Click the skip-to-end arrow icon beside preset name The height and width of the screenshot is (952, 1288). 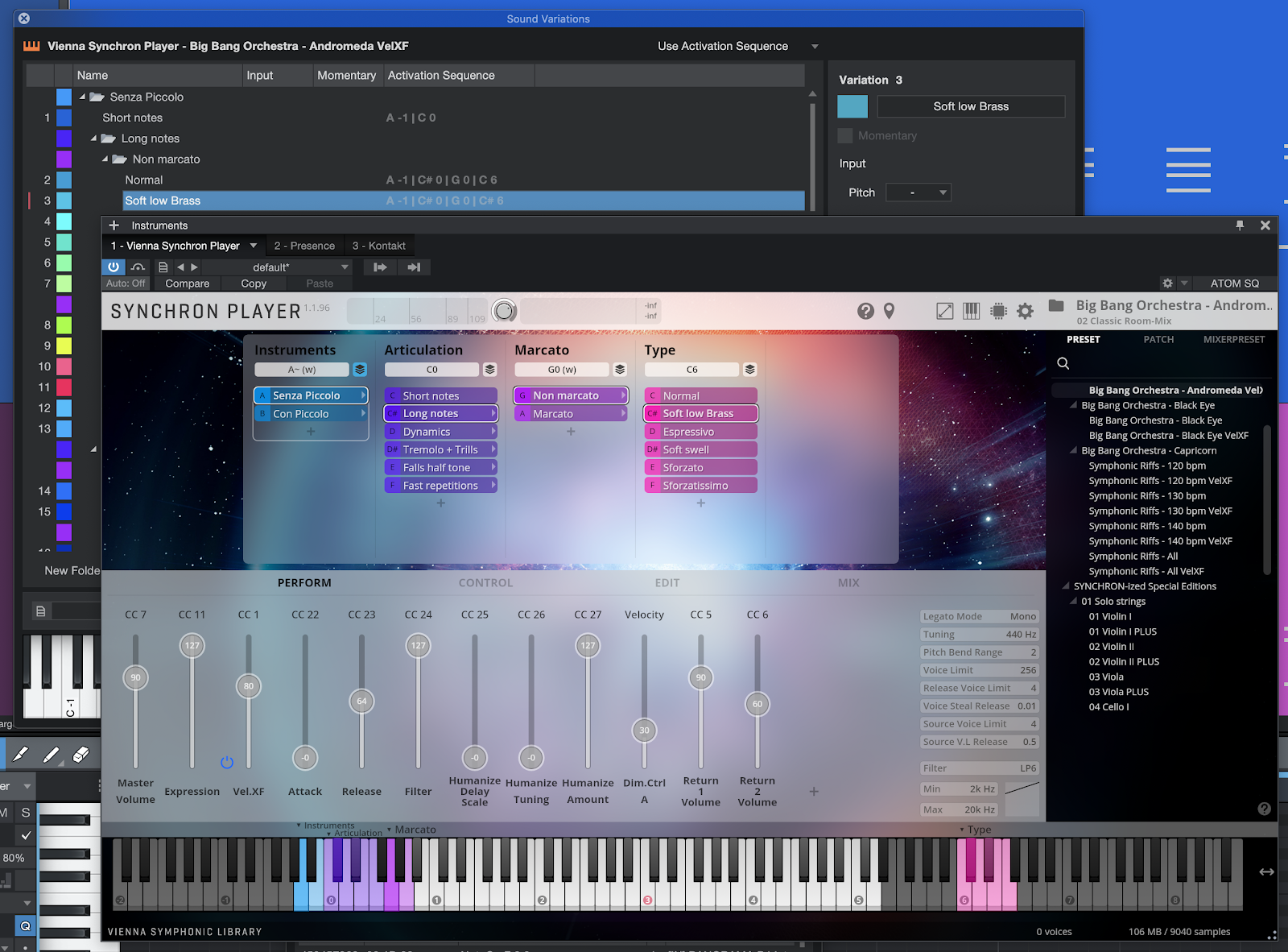pyautogui.click(x=414, y=267)
